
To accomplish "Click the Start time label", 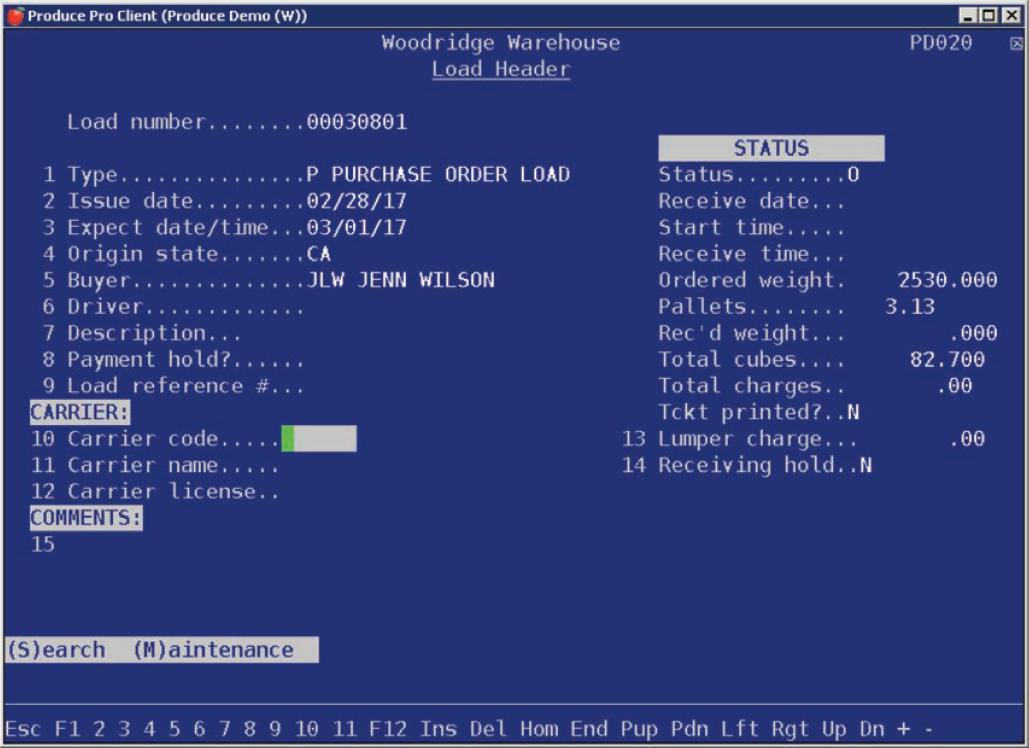I will point(751,228).
